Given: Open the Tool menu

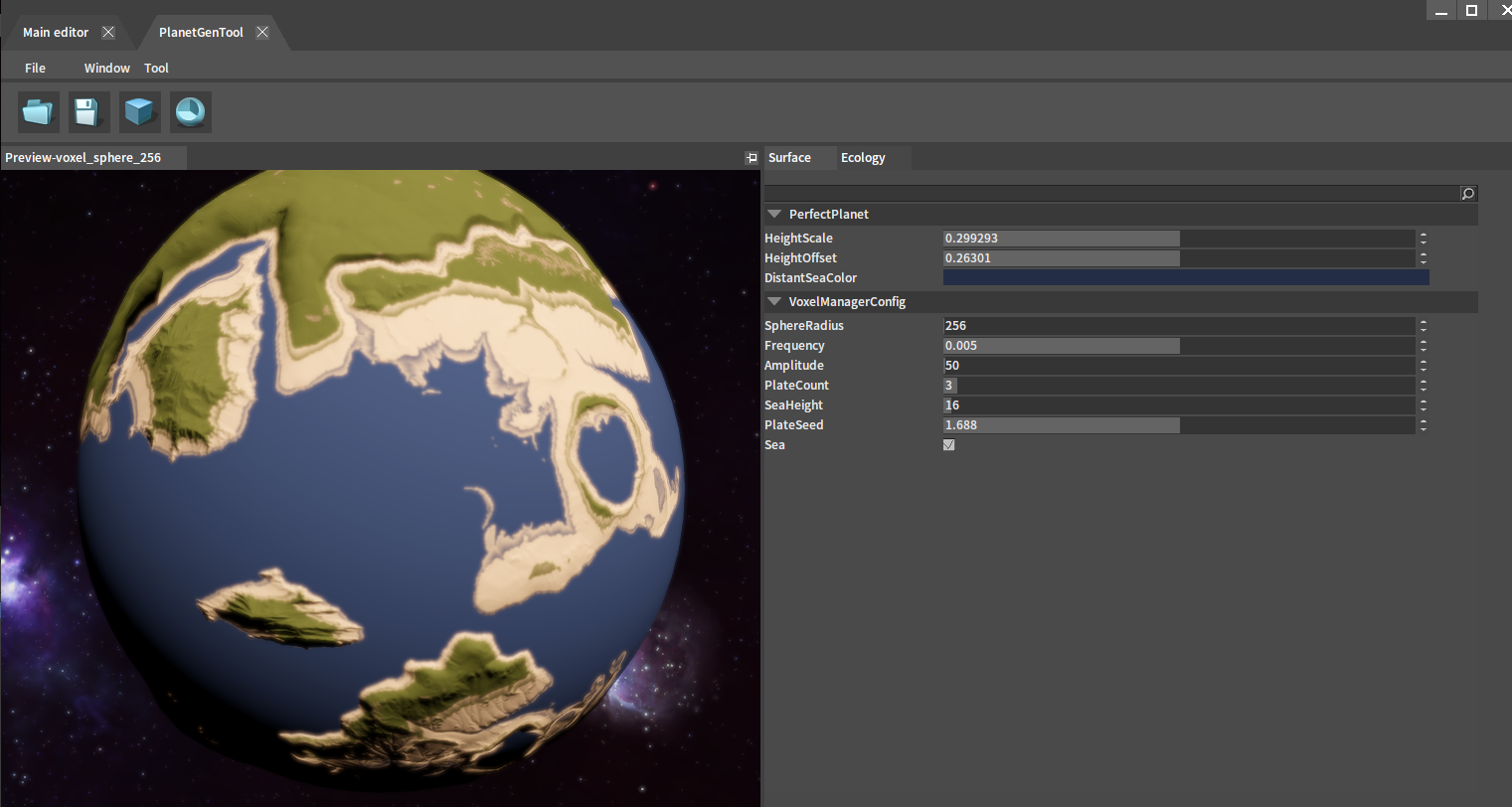Looking at the screenshot, I should 156,68.
